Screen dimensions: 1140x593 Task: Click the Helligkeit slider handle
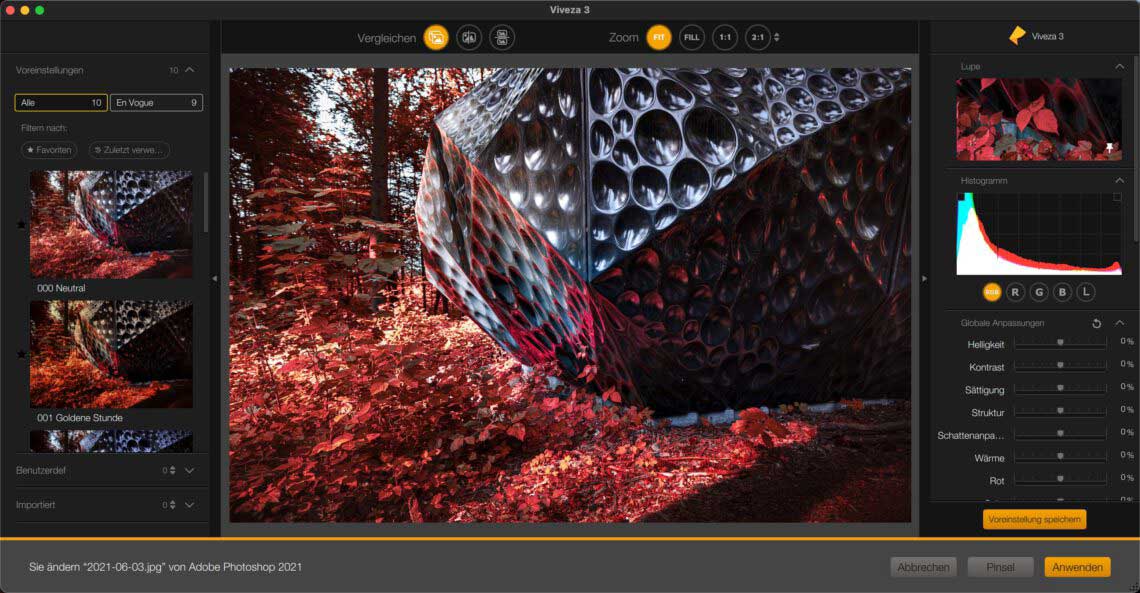(x=1060, y=342)
